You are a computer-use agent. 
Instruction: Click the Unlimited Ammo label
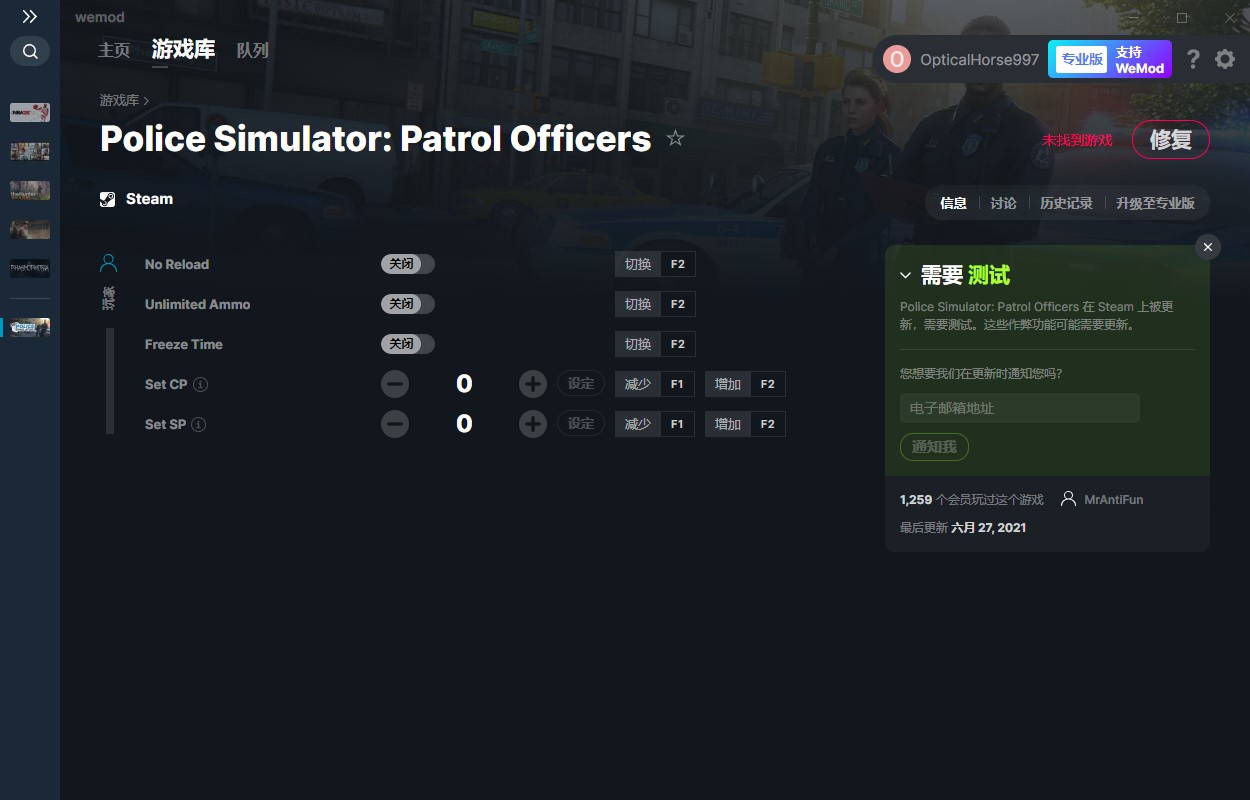pos(198,304)
